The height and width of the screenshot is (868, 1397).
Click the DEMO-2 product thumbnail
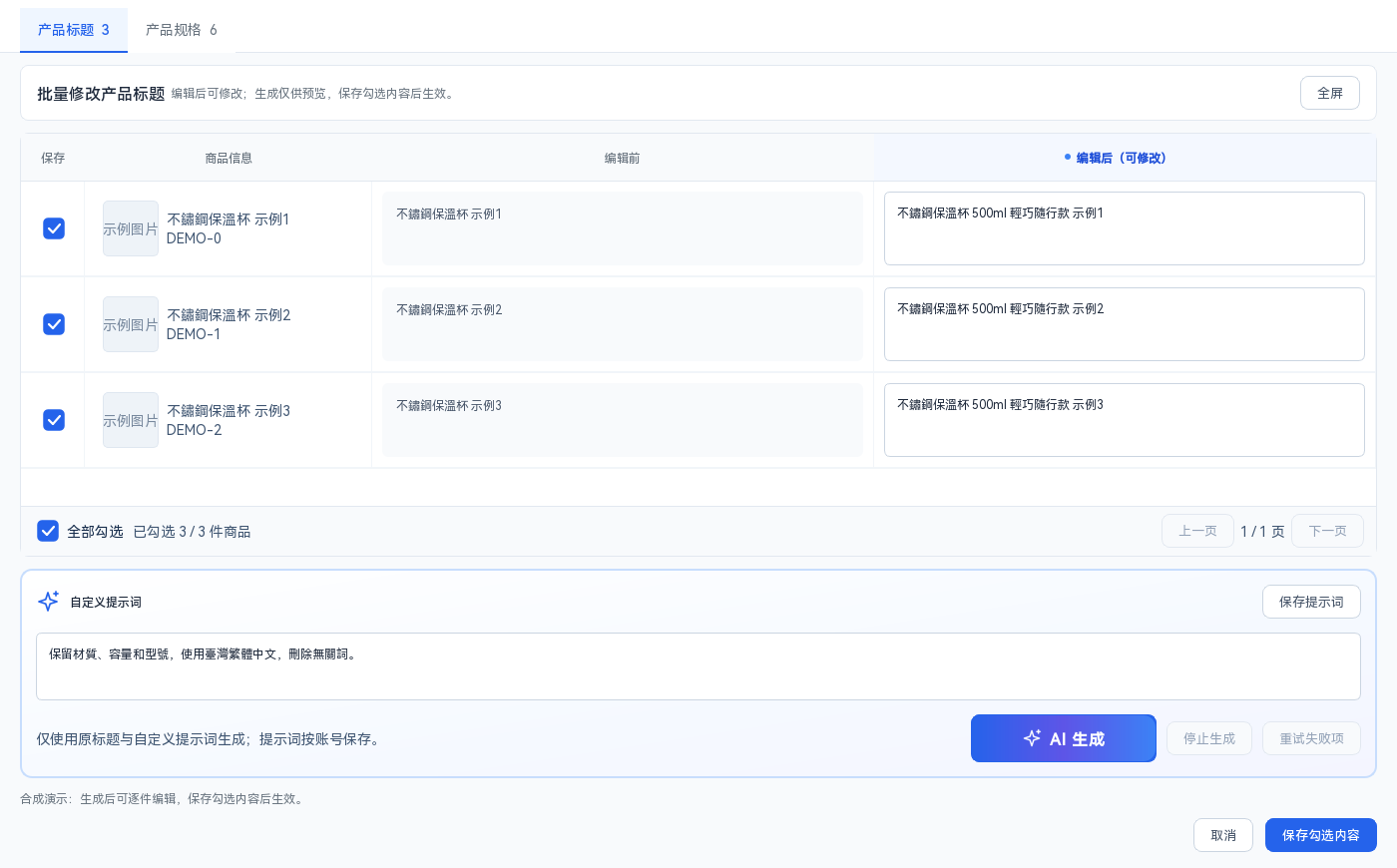131,420
